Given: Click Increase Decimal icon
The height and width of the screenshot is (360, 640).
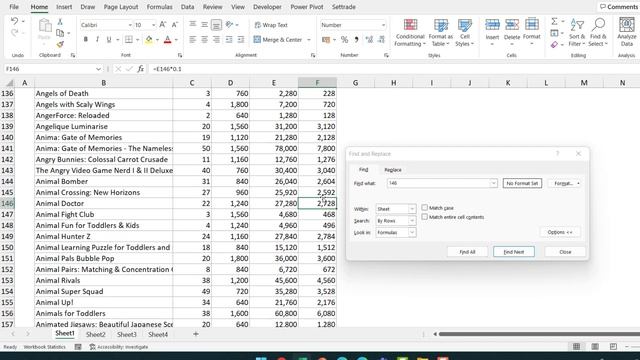Looking at the screenshot, I should click(x=369, y=40).
